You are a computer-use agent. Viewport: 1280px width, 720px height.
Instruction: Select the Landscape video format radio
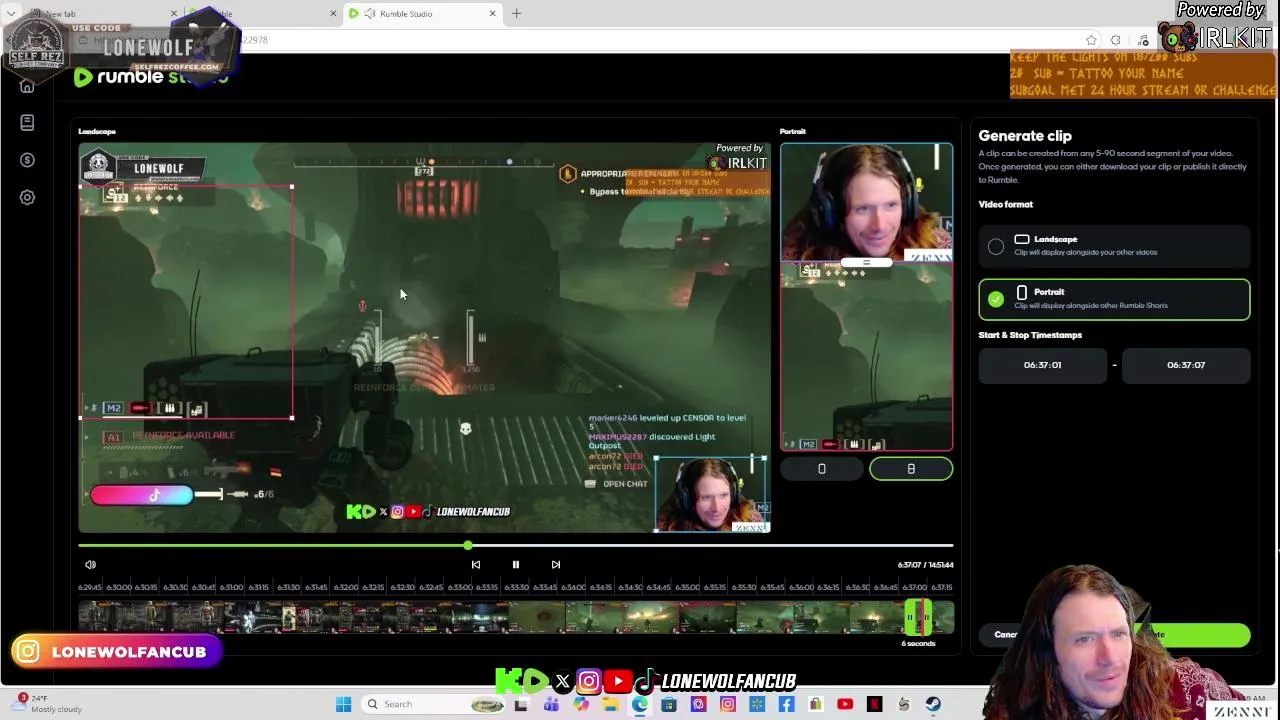[996, 246]
